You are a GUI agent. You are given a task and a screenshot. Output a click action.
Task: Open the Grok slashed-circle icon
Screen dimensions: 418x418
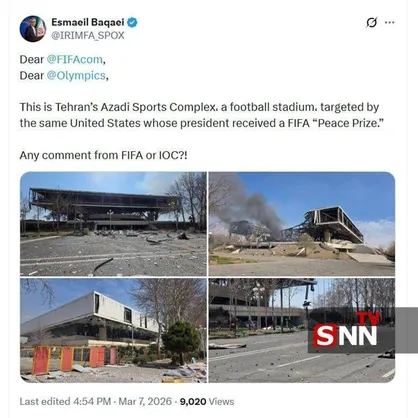pos(371,23)
